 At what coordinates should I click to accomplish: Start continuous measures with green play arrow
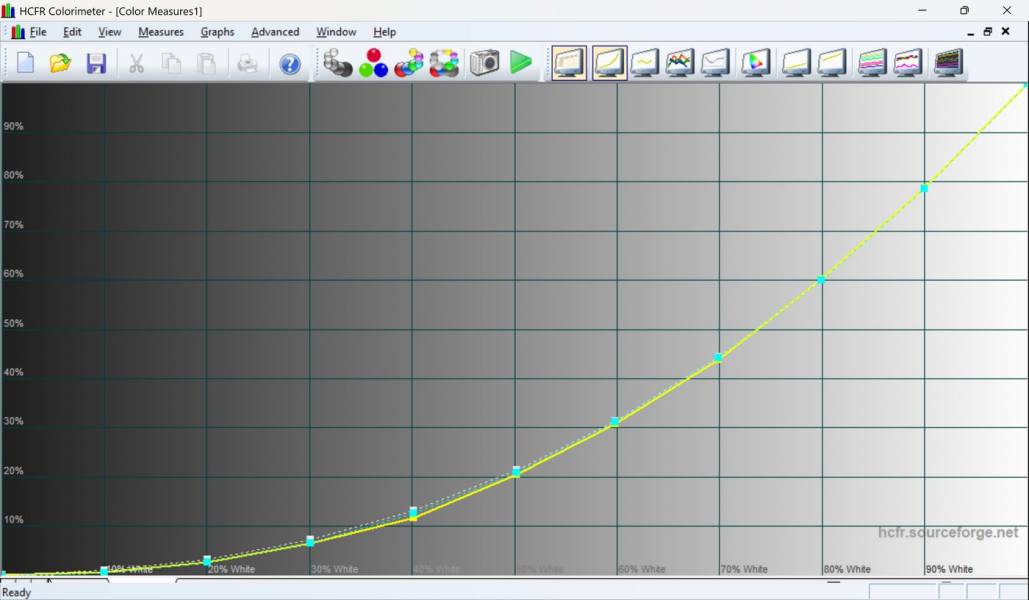tap(520, 63)
